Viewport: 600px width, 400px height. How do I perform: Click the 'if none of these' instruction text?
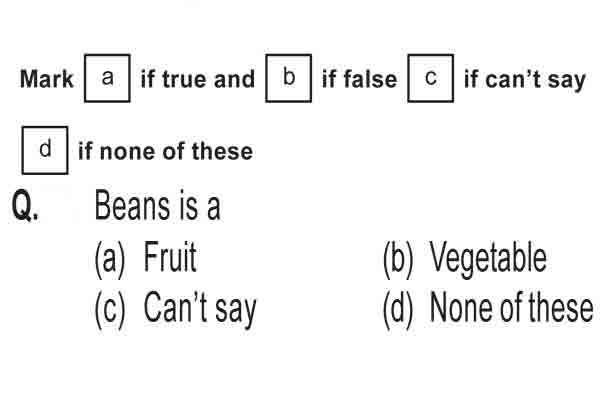click(165, 151)
